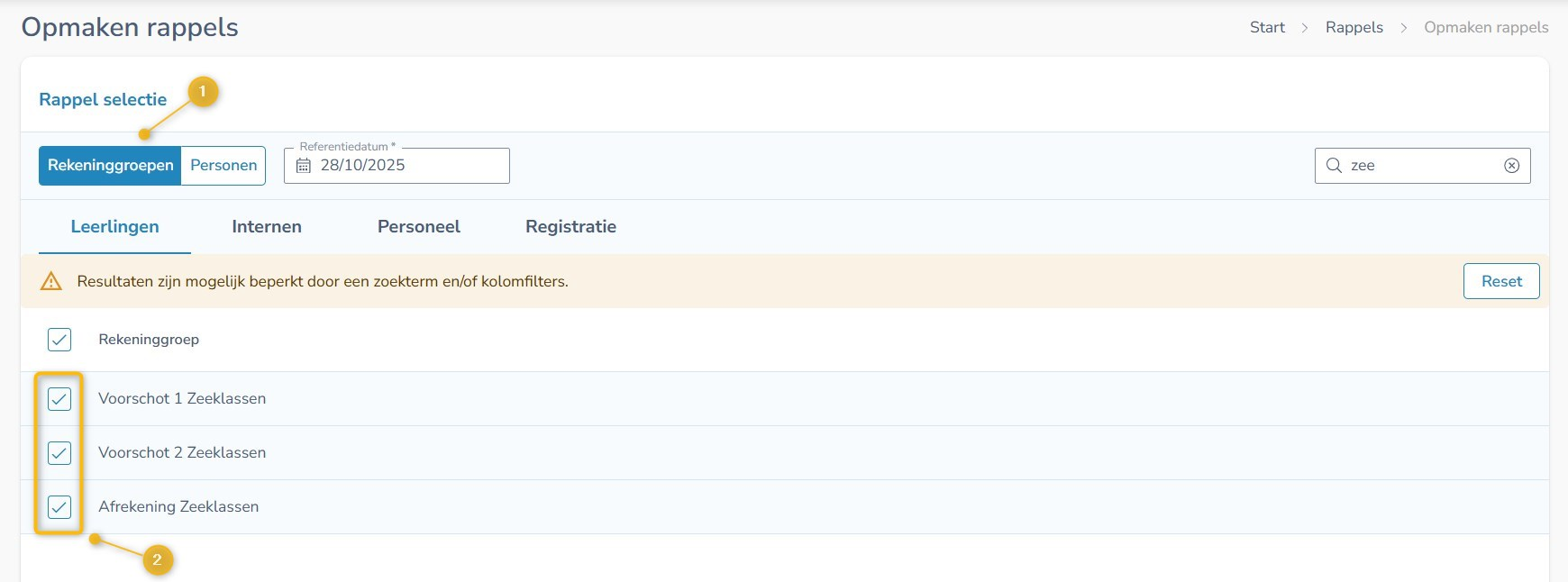Toggle the Rekeninggroep select-all checkbox
This screenshot has width=1568, height=582.
[59, 340]
